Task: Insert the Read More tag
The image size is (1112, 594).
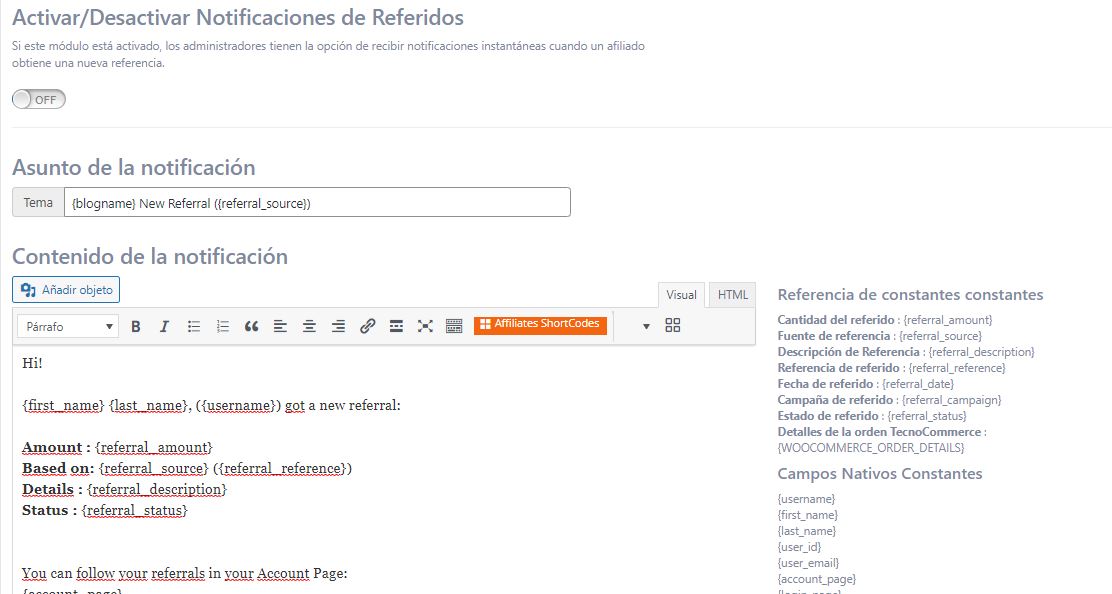Action: pos(396,326)
